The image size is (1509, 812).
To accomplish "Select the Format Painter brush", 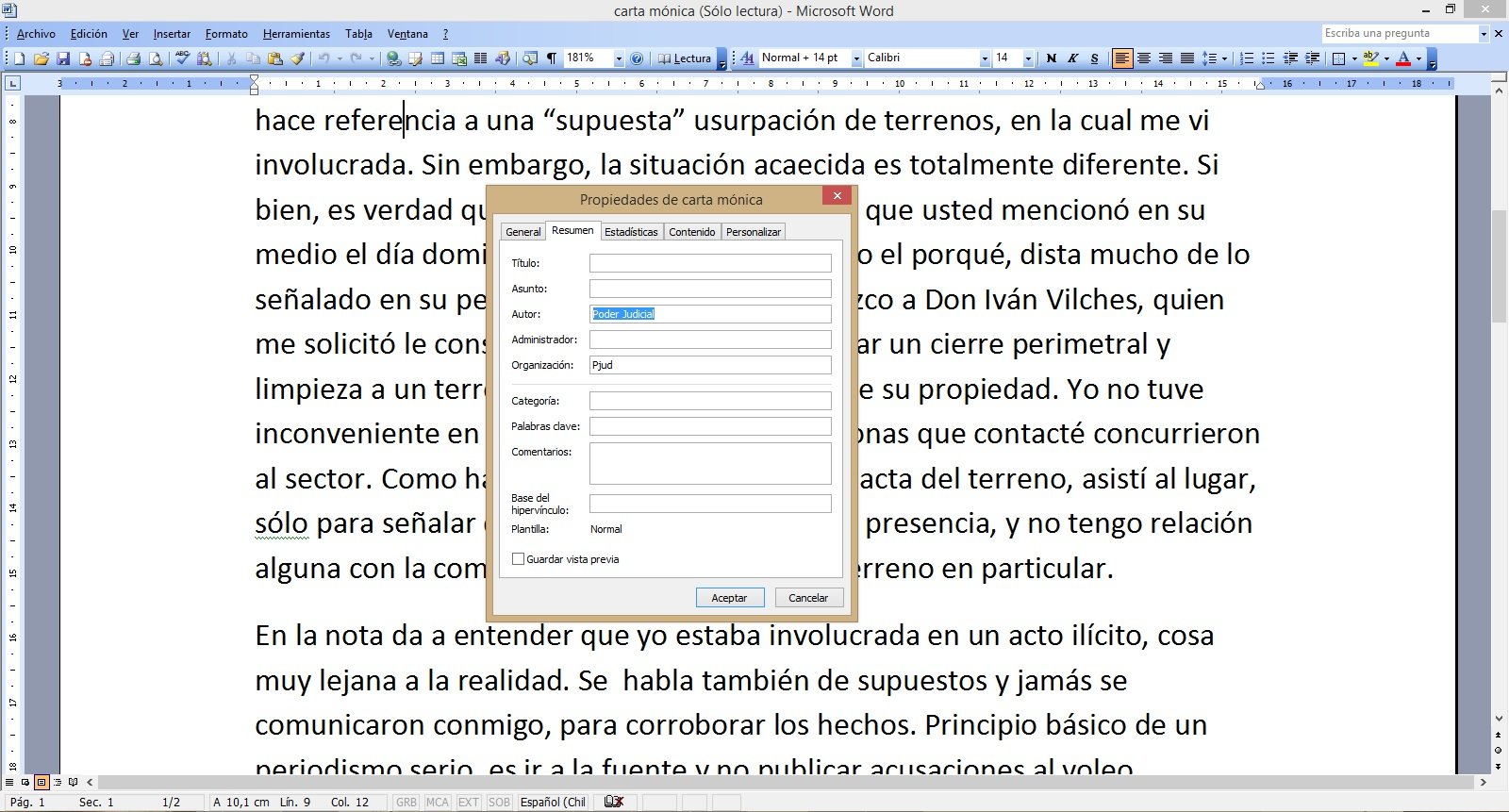I will [297, 58].
